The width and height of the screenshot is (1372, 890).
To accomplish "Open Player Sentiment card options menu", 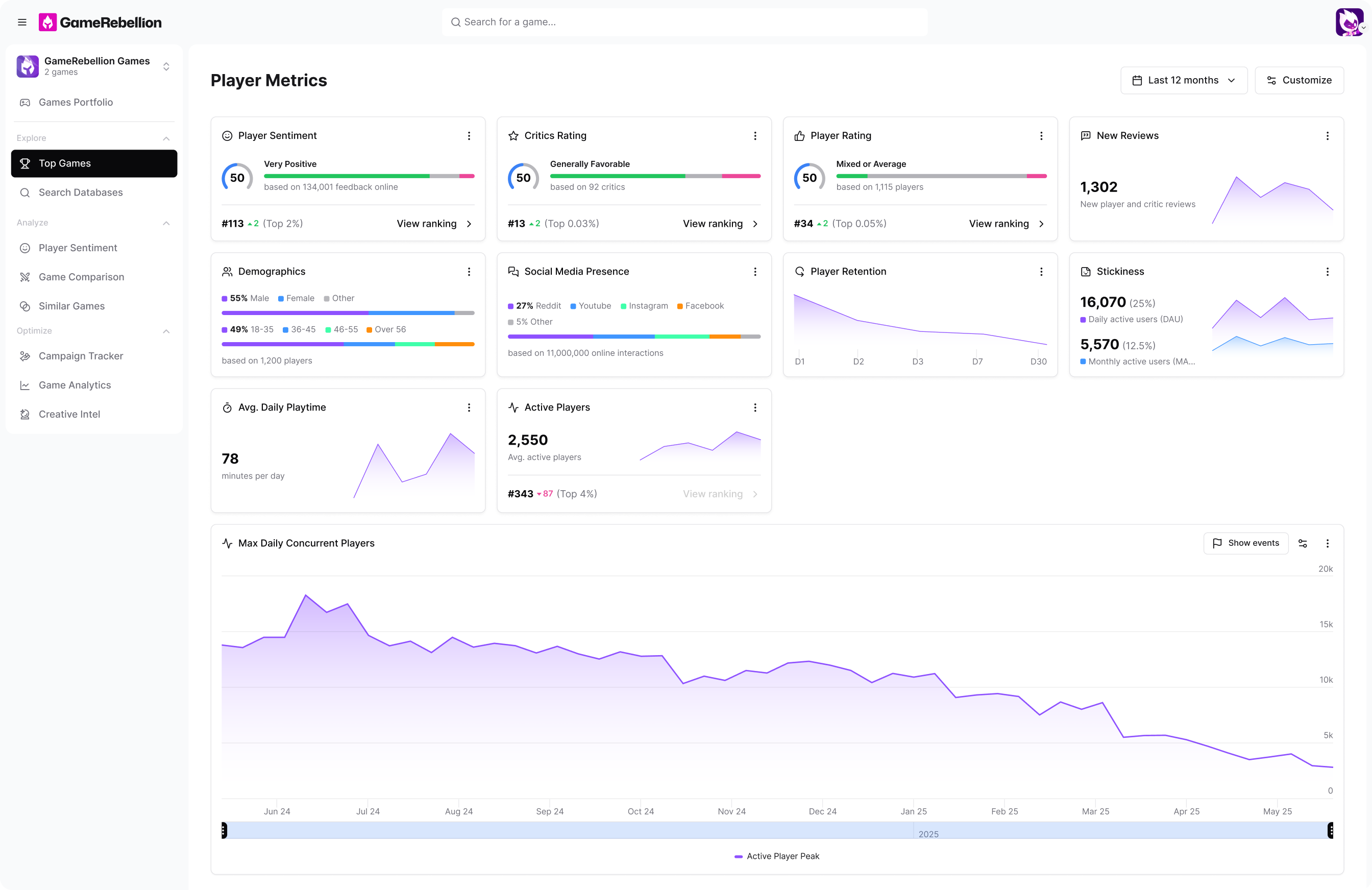I will tap(469, 135).
